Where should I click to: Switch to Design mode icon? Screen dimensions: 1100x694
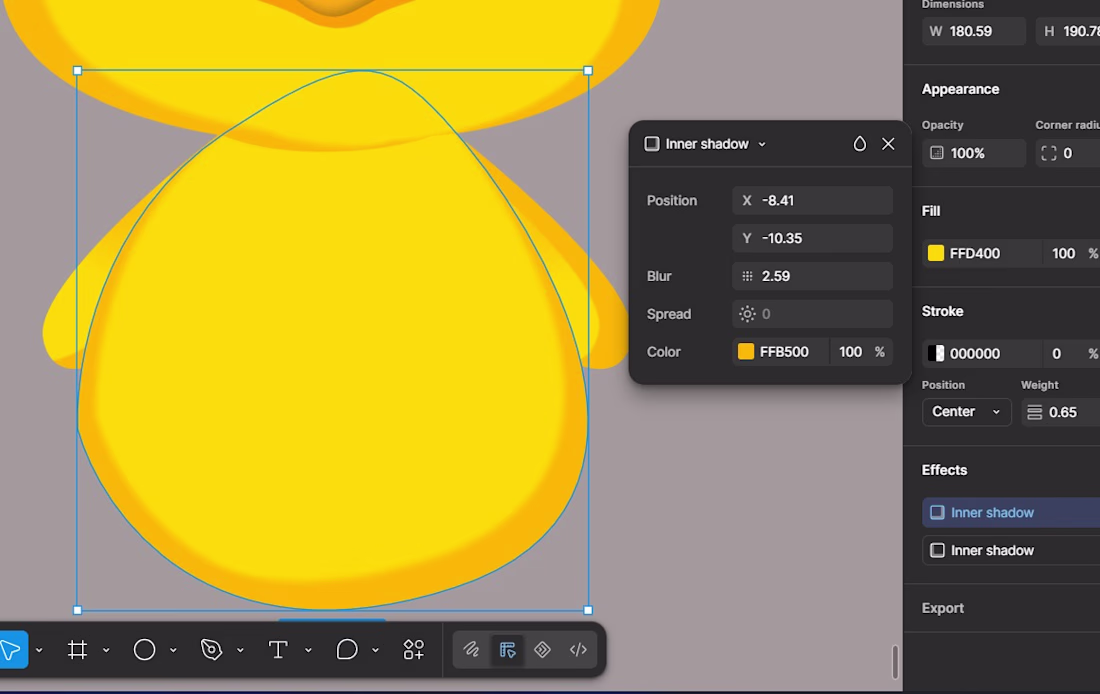pyautogui.click(x=507, y=650)
